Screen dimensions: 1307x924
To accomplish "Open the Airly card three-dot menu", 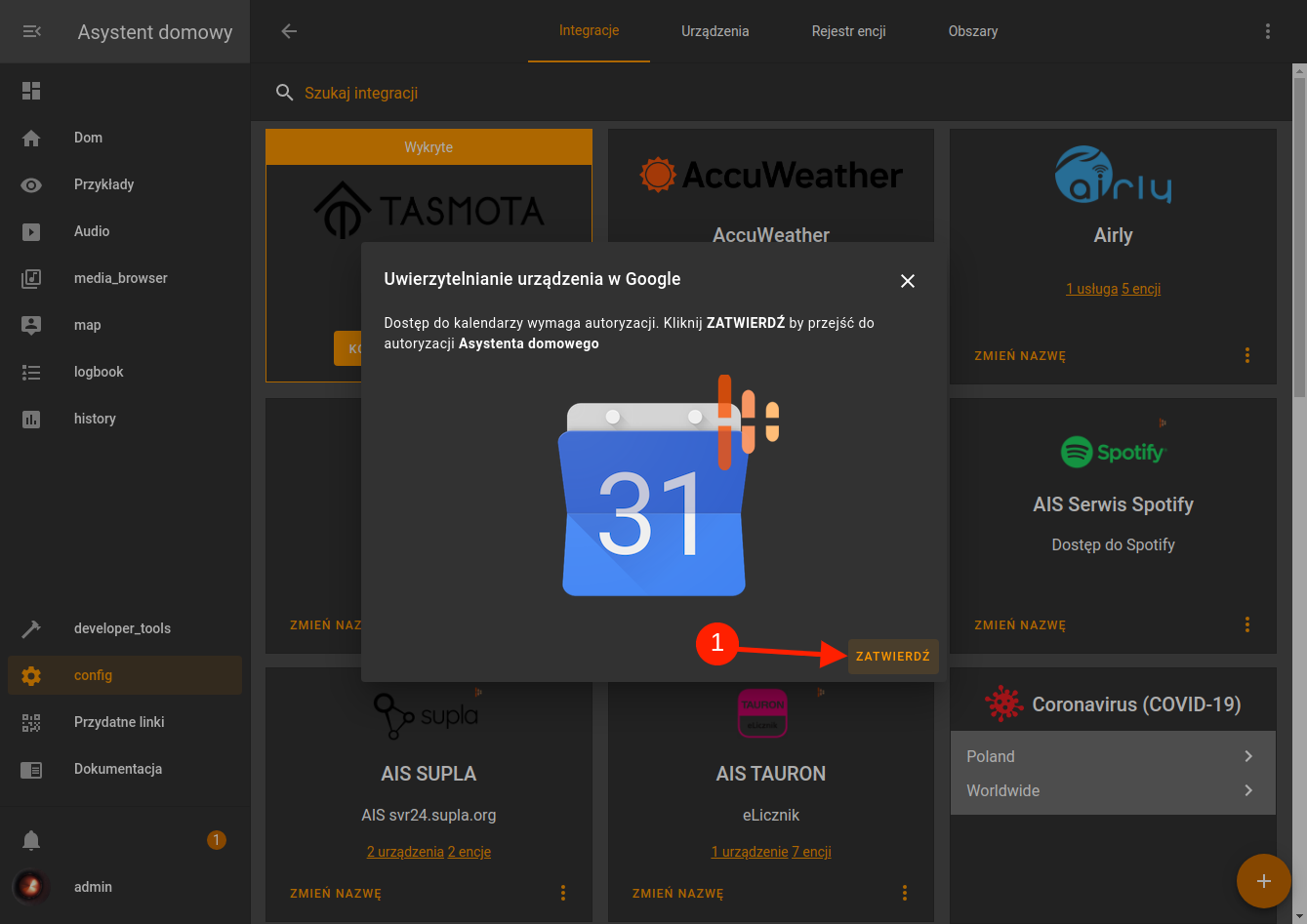I will tap(1247, 355).
